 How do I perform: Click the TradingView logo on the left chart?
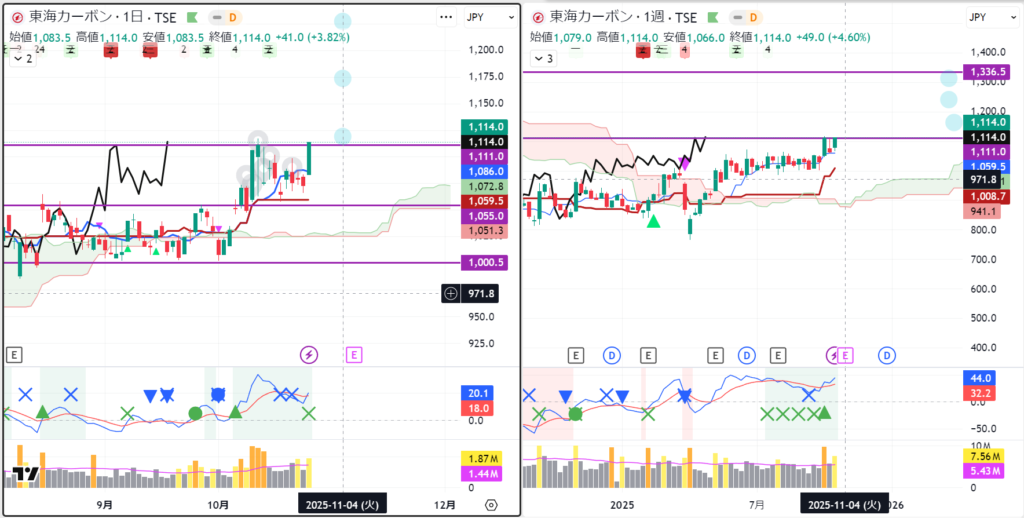coord(26,474)
